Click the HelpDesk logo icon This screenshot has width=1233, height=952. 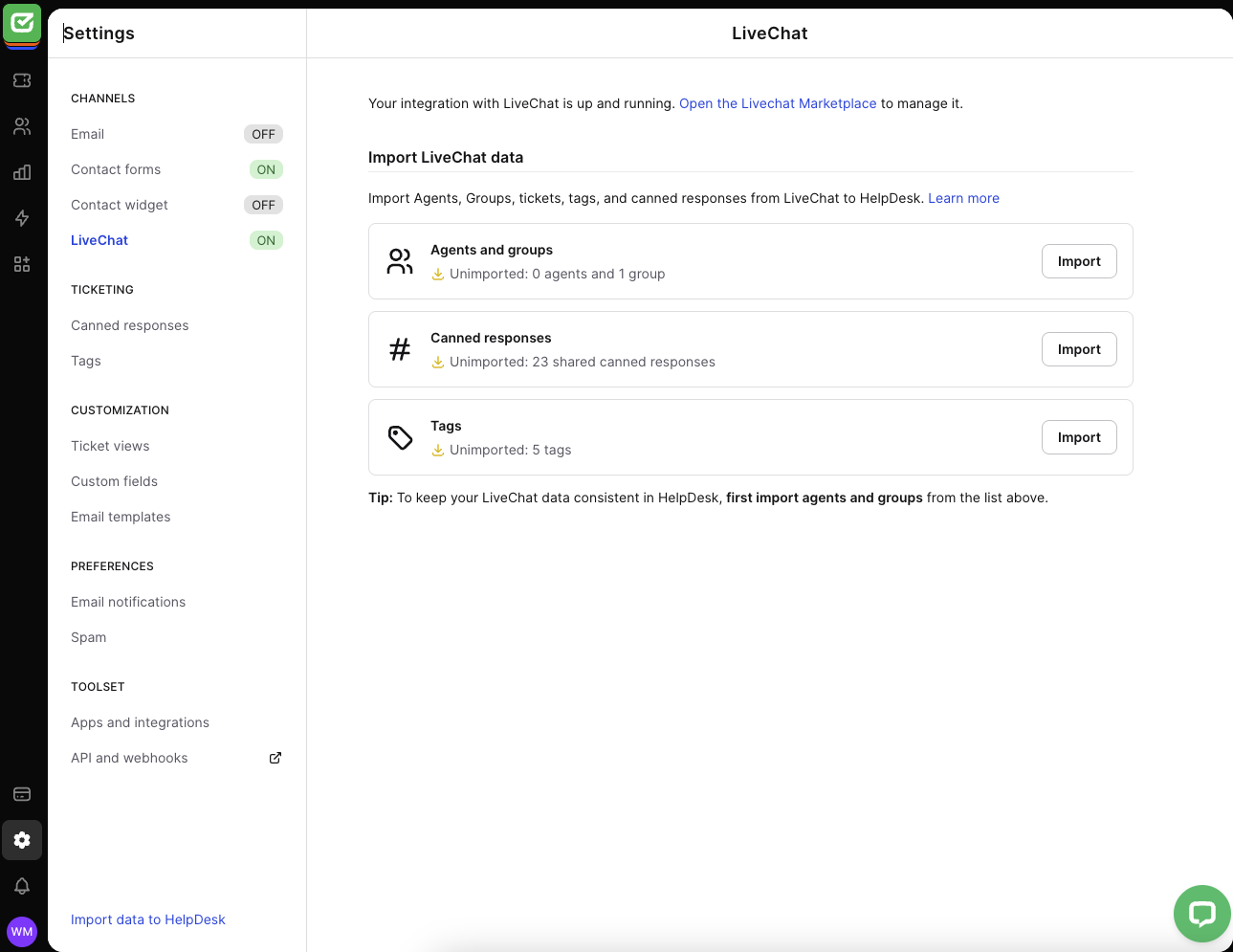[22, 25]
